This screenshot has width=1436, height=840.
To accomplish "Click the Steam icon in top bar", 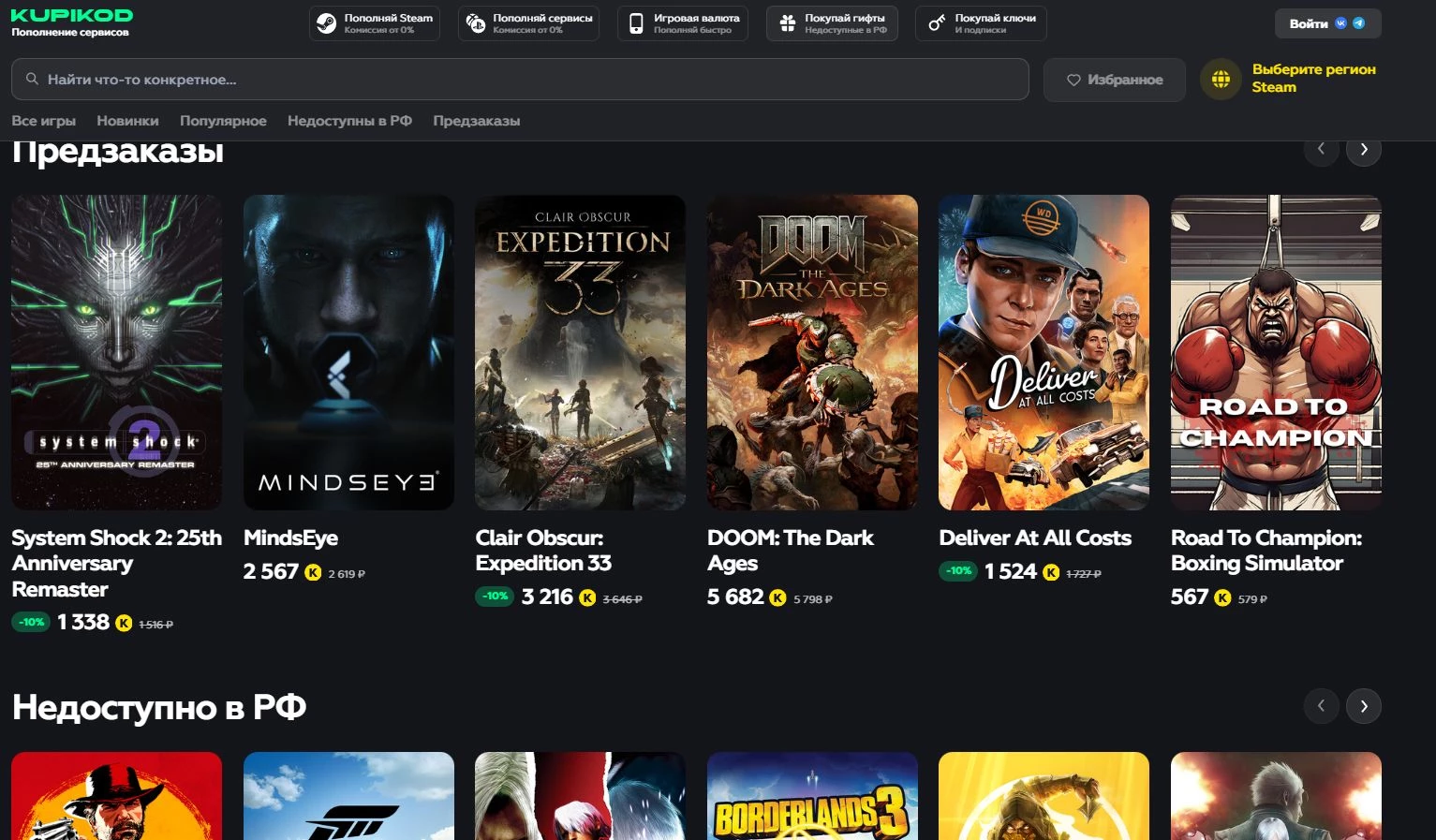I will (326, 23).
